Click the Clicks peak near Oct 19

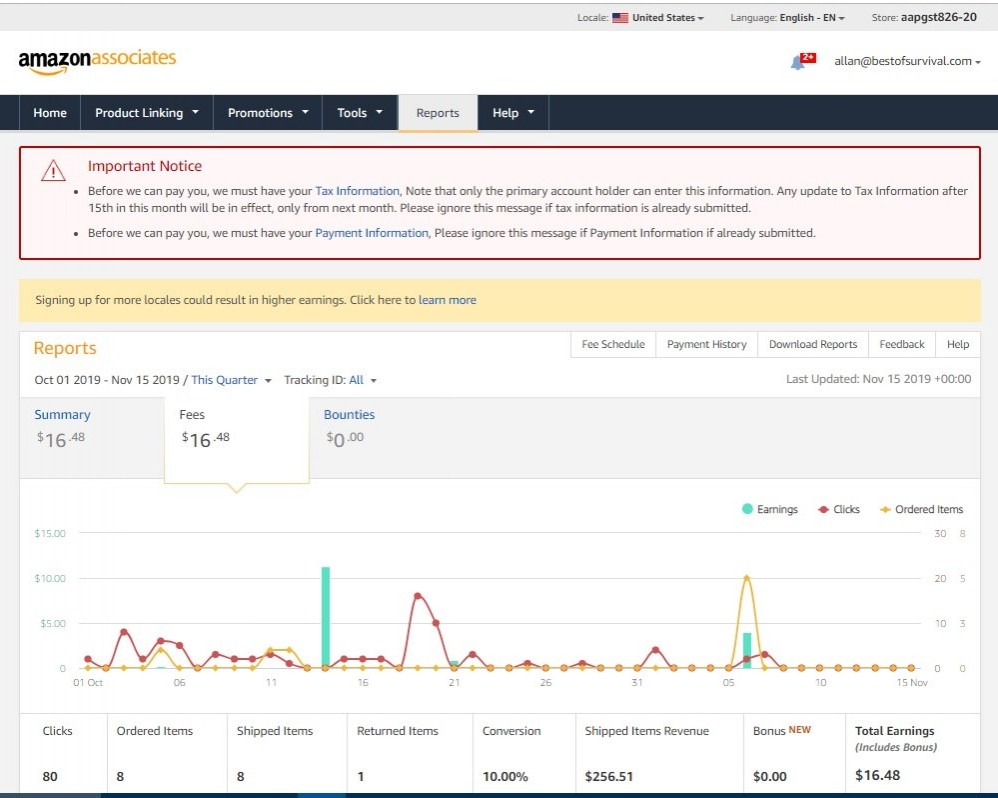[x=418, y=596]
